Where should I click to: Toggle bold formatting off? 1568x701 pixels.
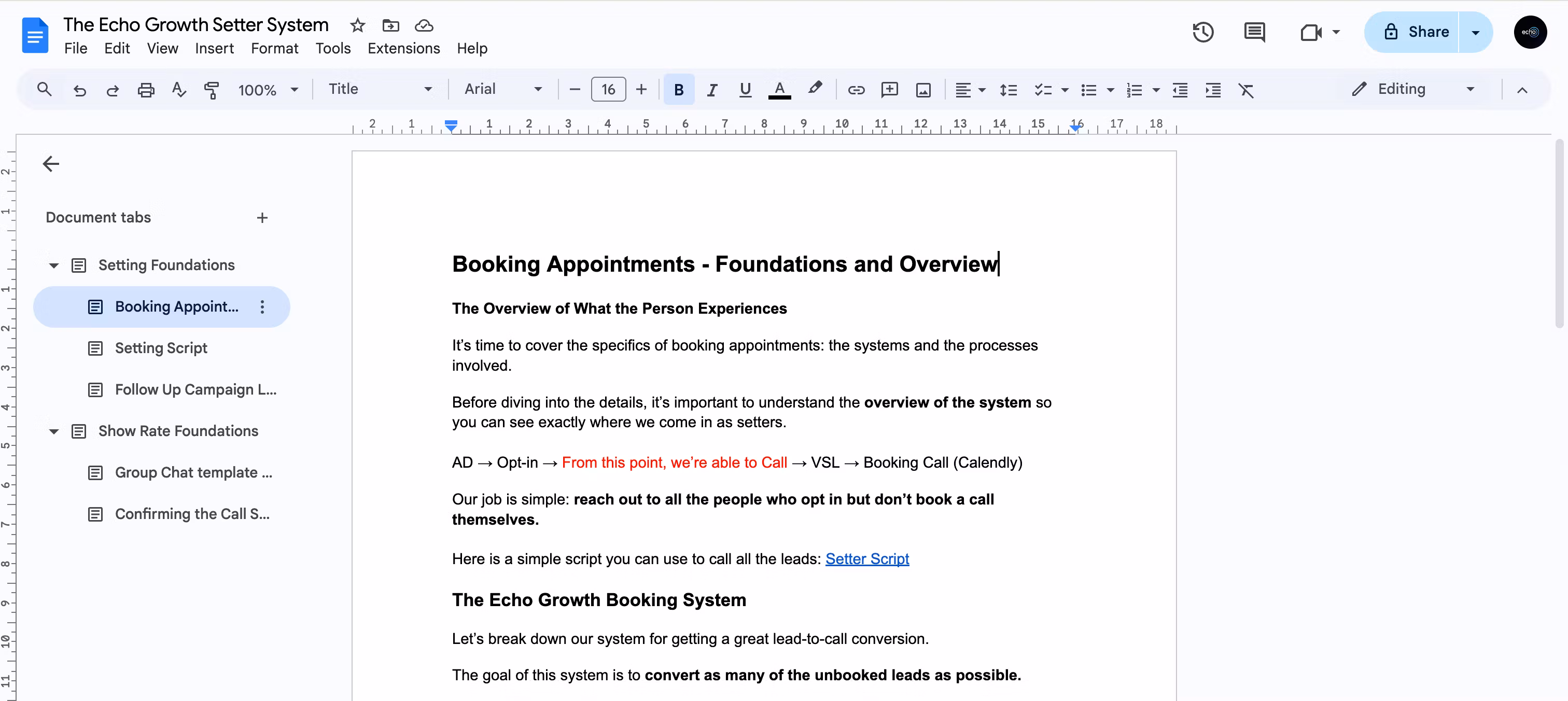click(x=679, y=90)
